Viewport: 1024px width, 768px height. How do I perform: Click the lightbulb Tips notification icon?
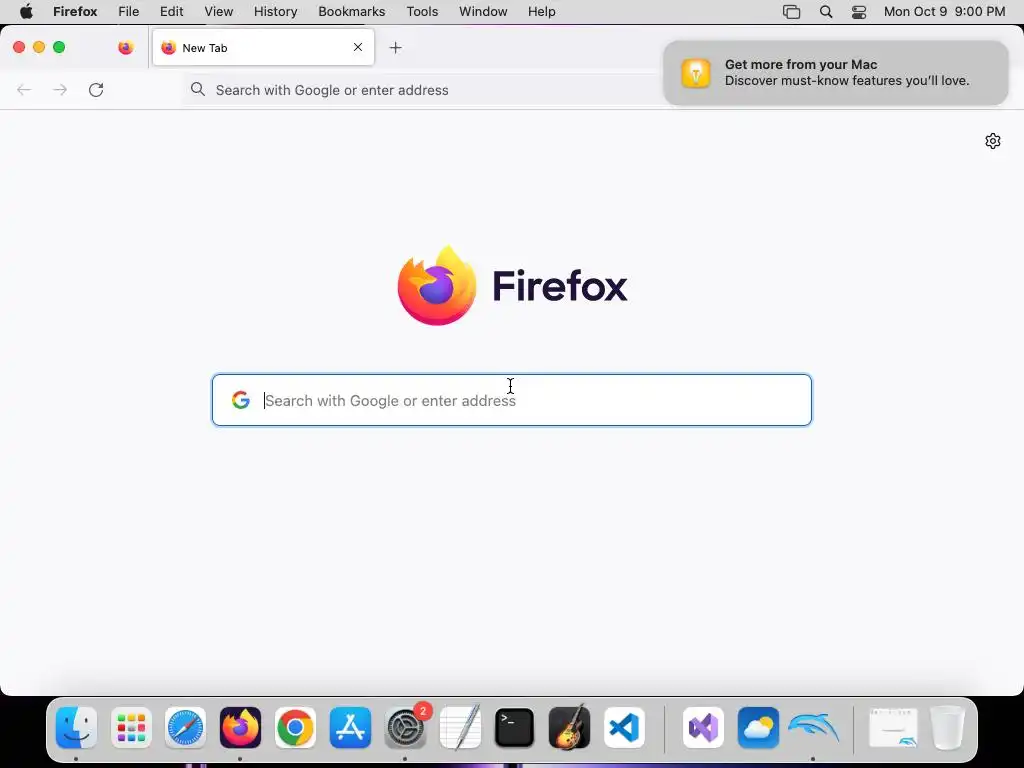[x=696, y=72]
